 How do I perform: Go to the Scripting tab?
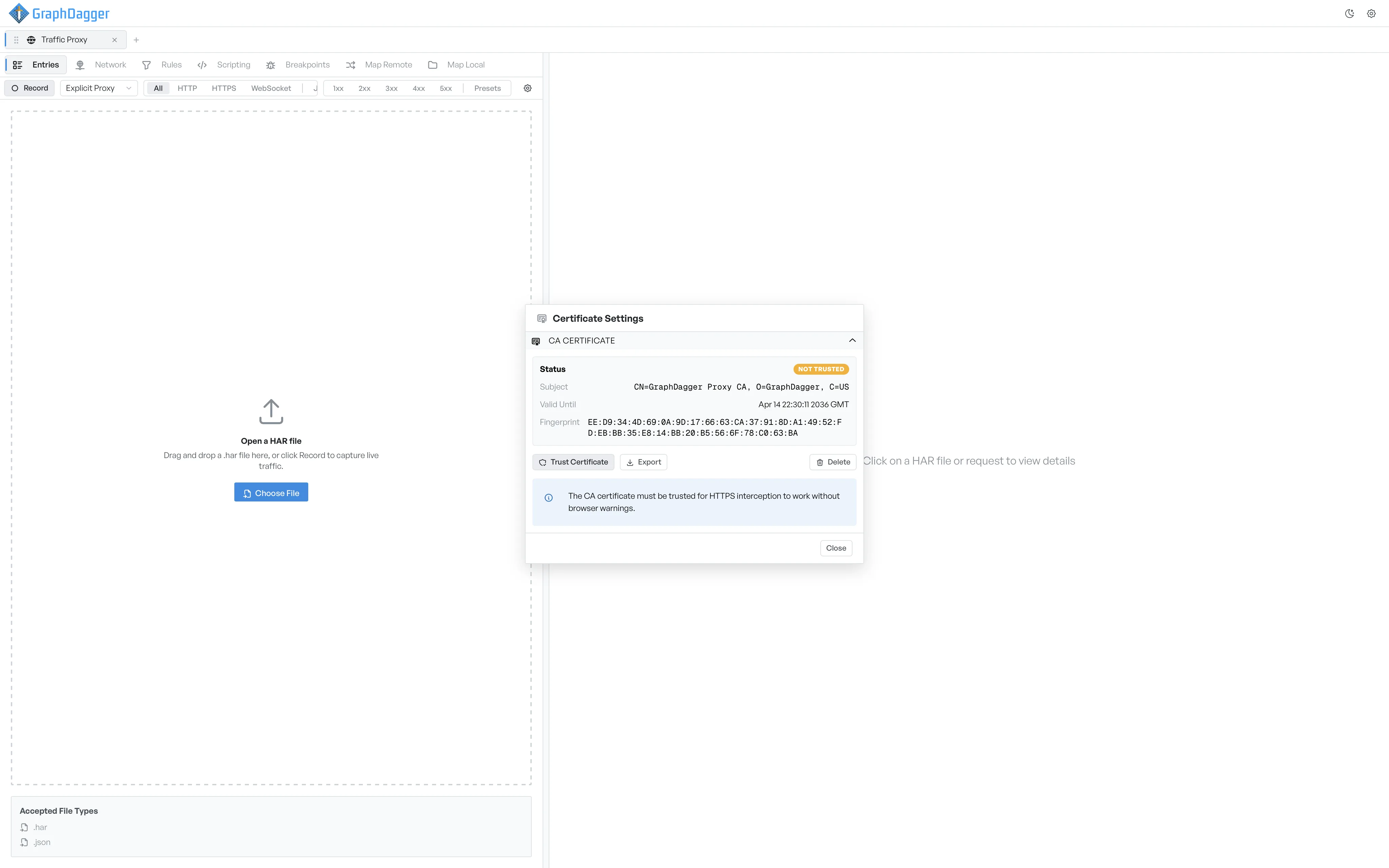[x=224, y=65]
